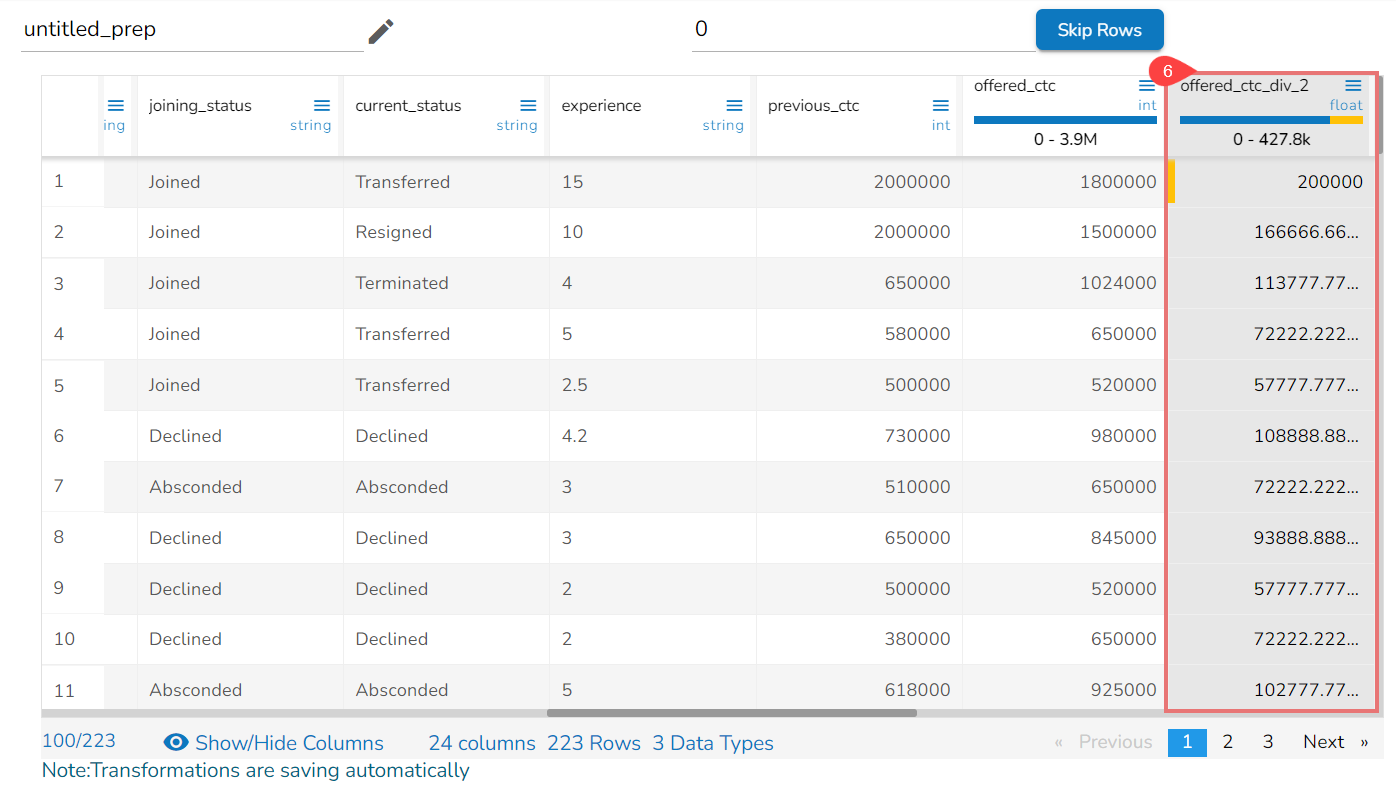Viewport: 1396px width, 810px height.
Task: Click the Skip Rows button
Action: coord(1099,30)
